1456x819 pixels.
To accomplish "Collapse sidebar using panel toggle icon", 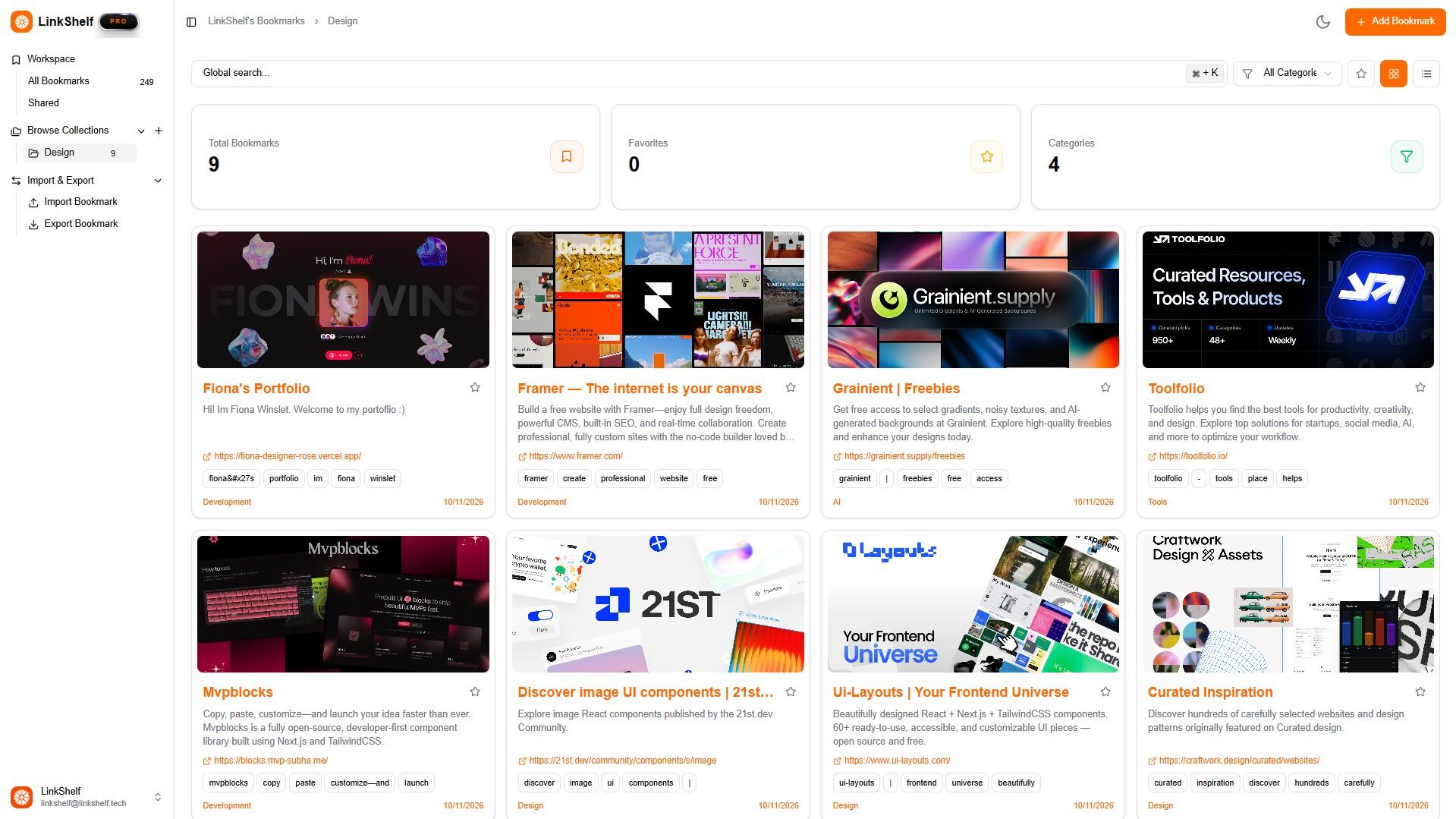I will coord(191,22).
